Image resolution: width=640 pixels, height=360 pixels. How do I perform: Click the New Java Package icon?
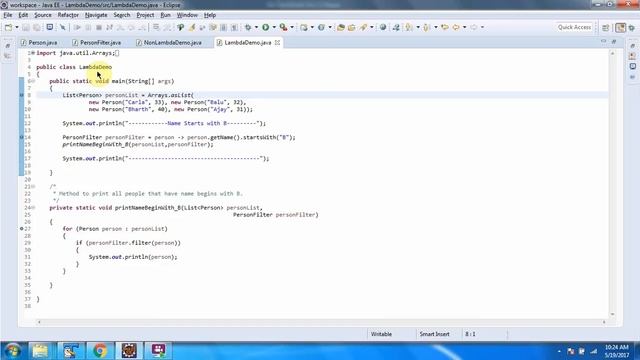304,27
